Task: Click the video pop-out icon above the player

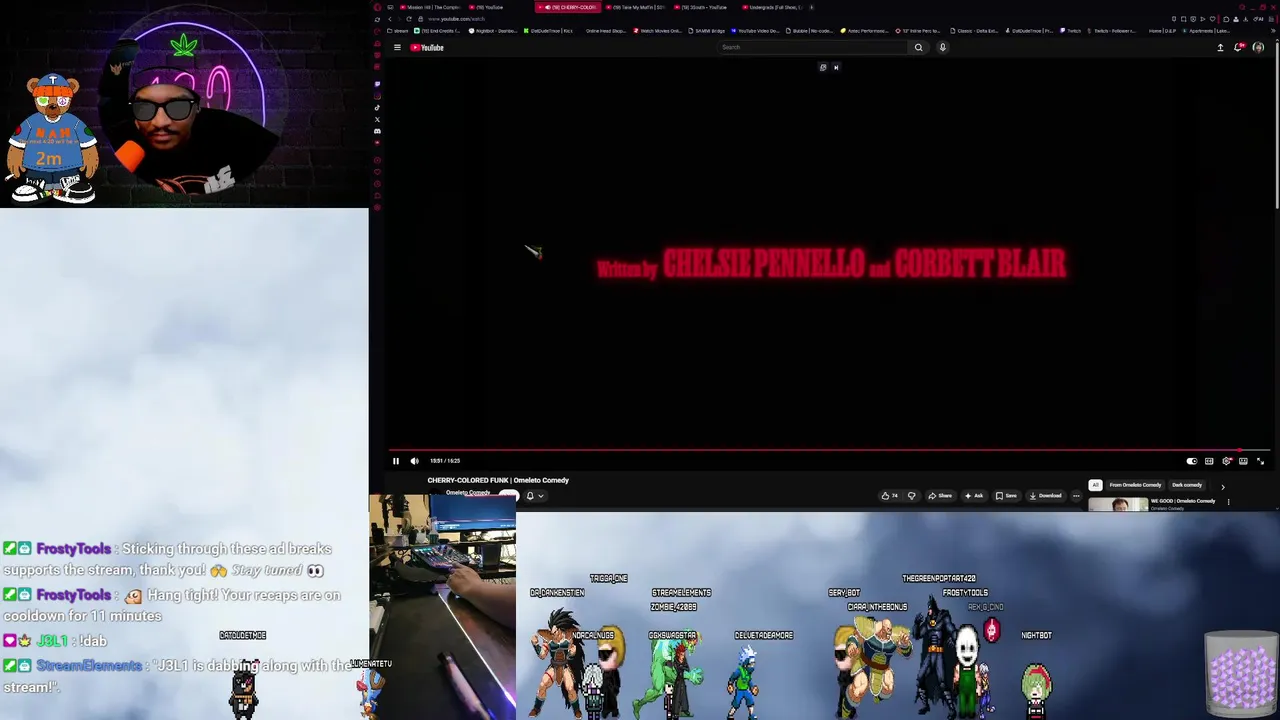Action: [823, 67]
